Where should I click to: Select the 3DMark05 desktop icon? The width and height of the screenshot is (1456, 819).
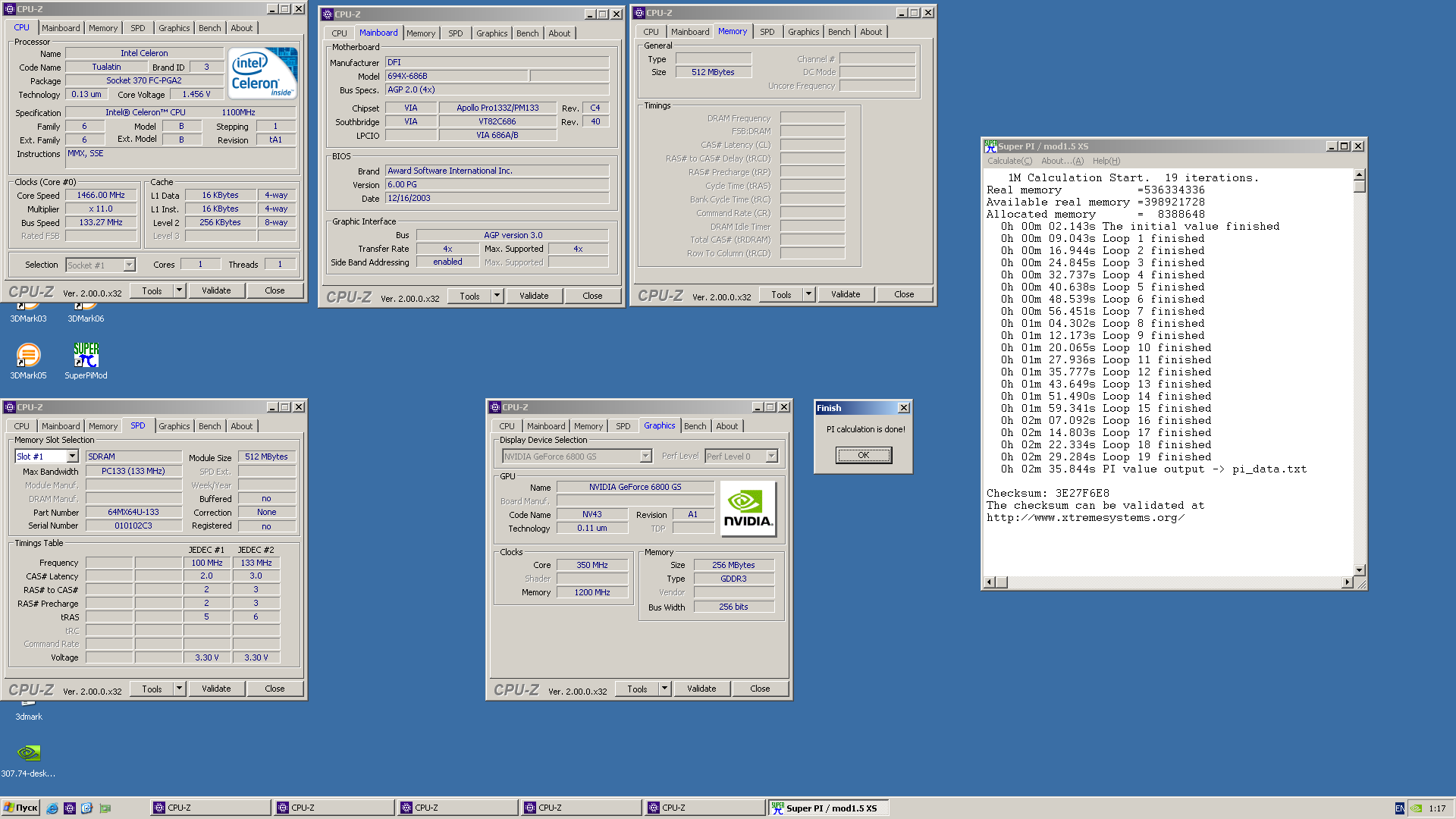coord(28,361)
